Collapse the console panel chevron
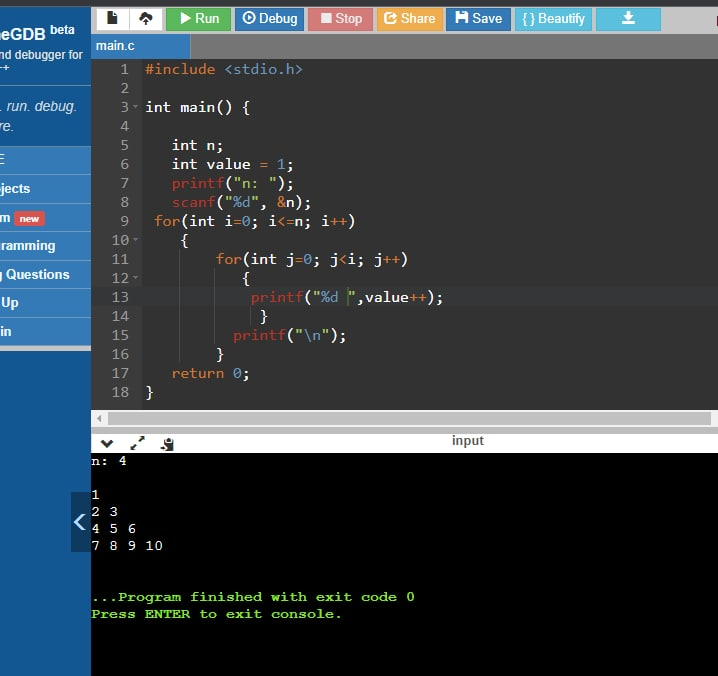Image resolution: width=718 pixels, height=676 pixels. (x=107, y=443)
